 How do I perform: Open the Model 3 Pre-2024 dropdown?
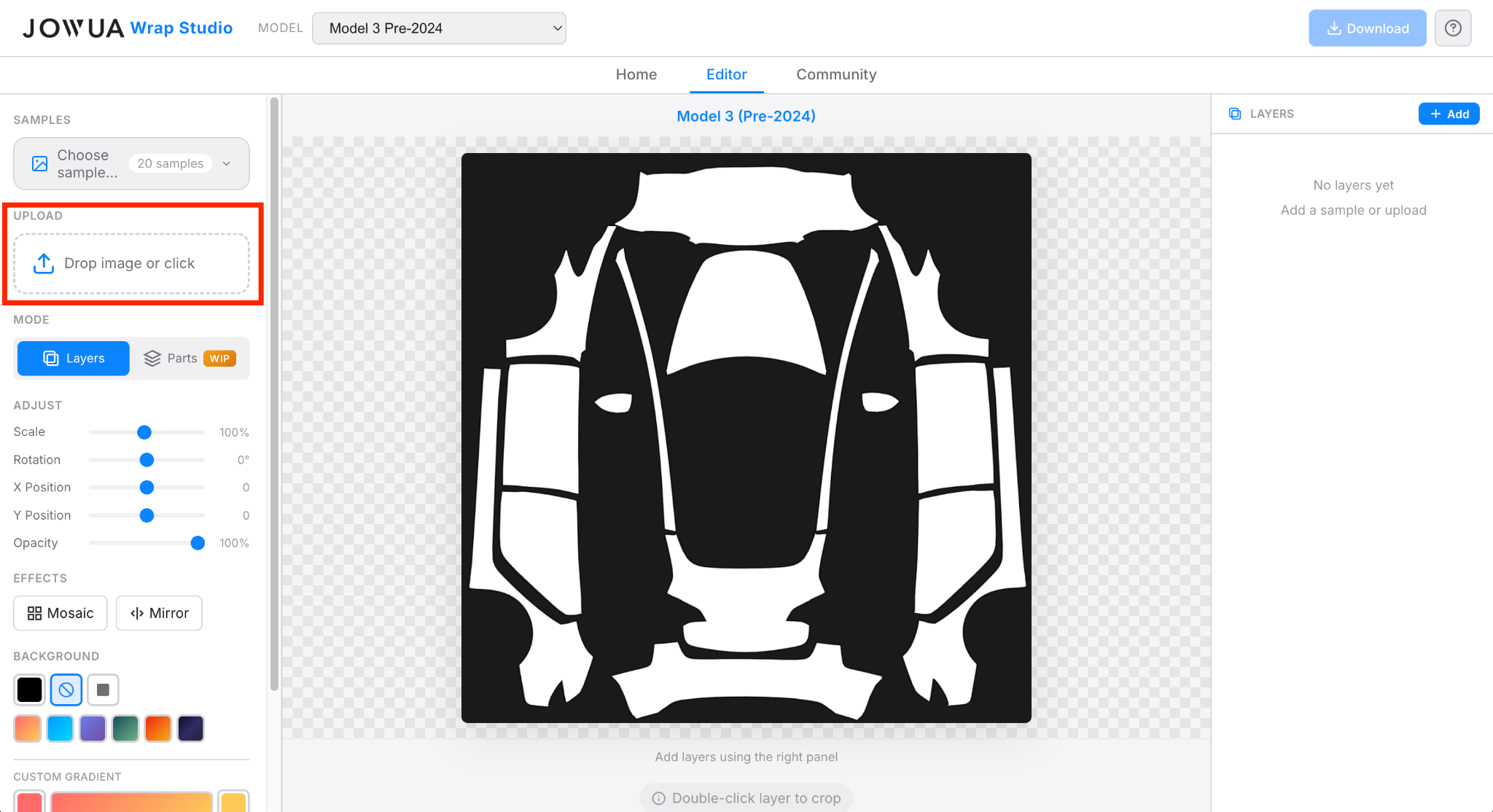click(x=439, y=28)
